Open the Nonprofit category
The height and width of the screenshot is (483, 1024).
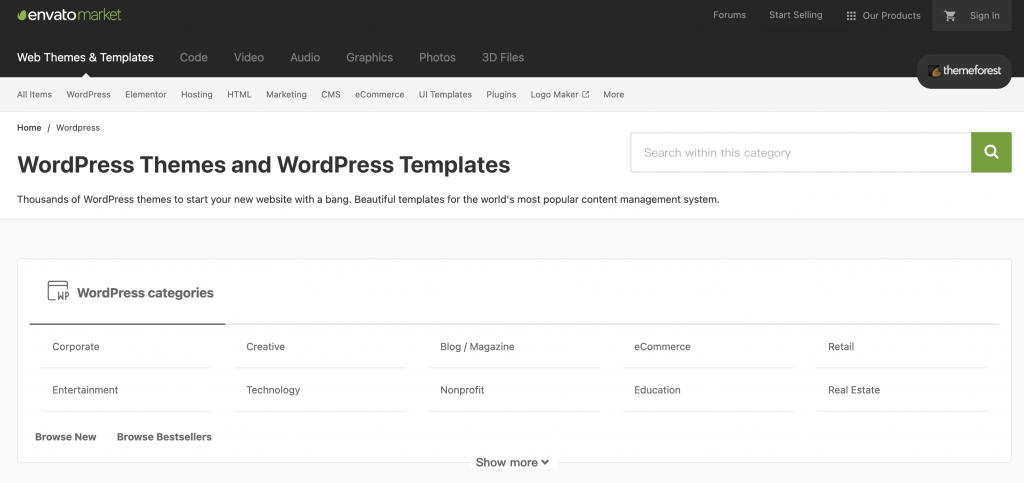pos(462,390)
